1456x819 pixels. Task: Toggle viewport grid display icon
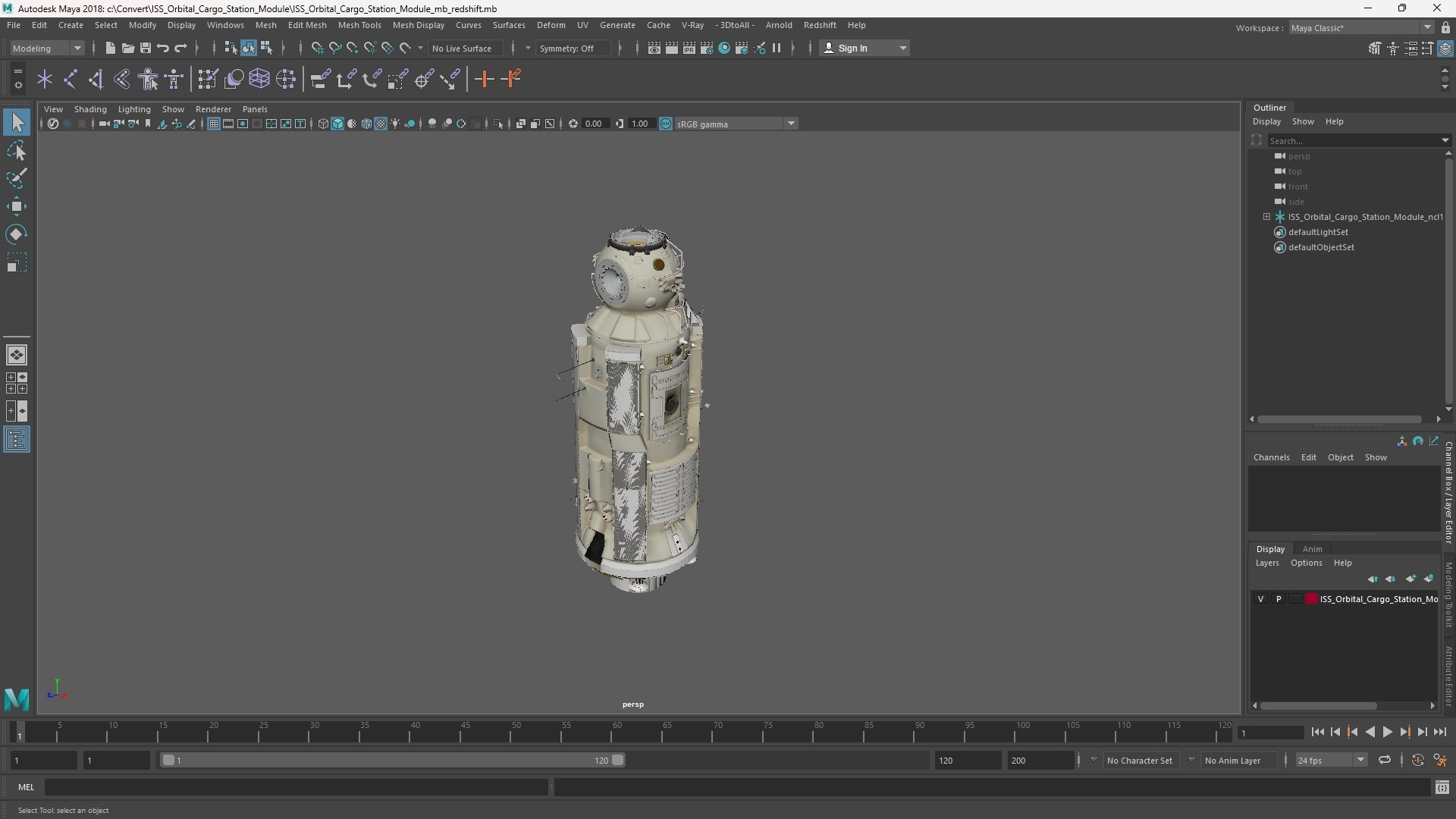click(x=214, y=124)
